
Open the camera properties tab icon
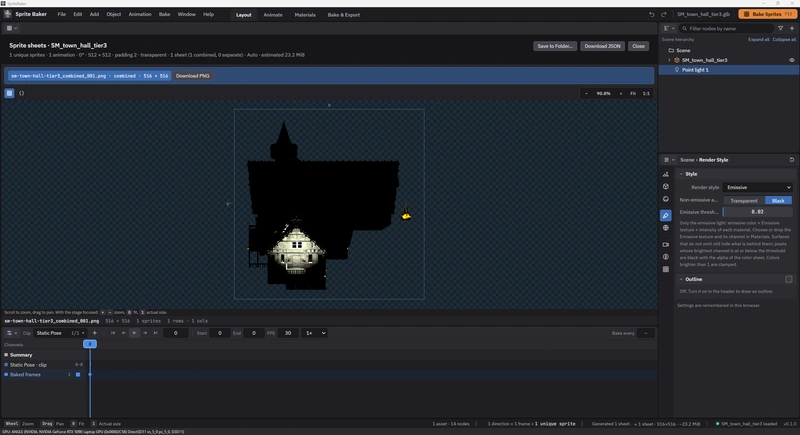[x=666, y=245]
